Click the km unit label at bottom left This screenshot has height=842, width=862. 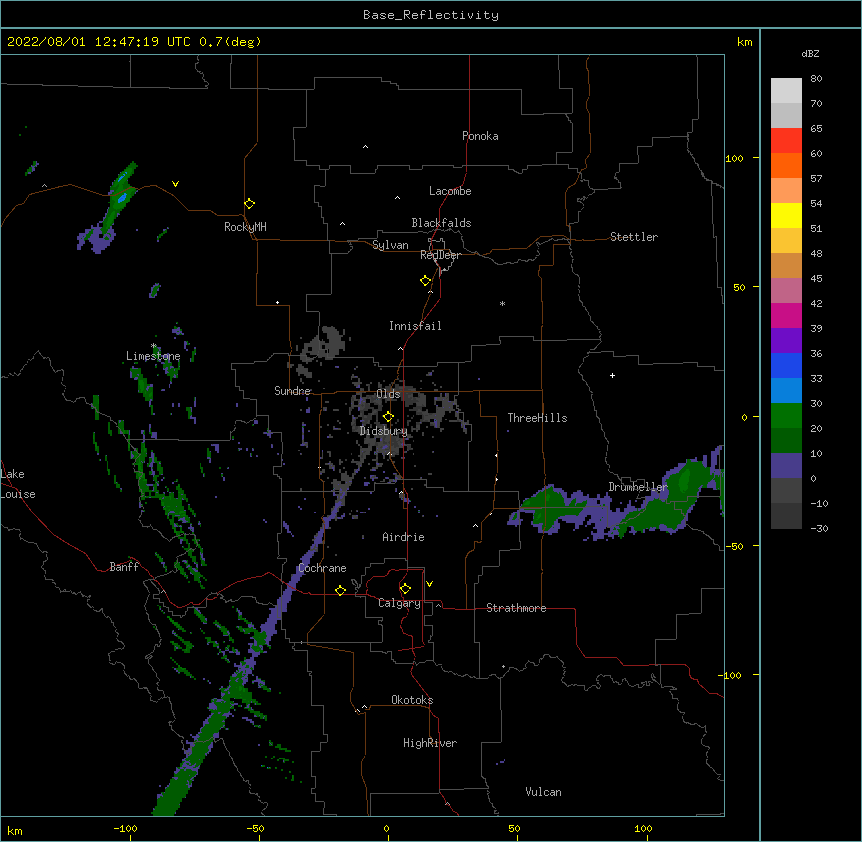[x=15, y=831]
